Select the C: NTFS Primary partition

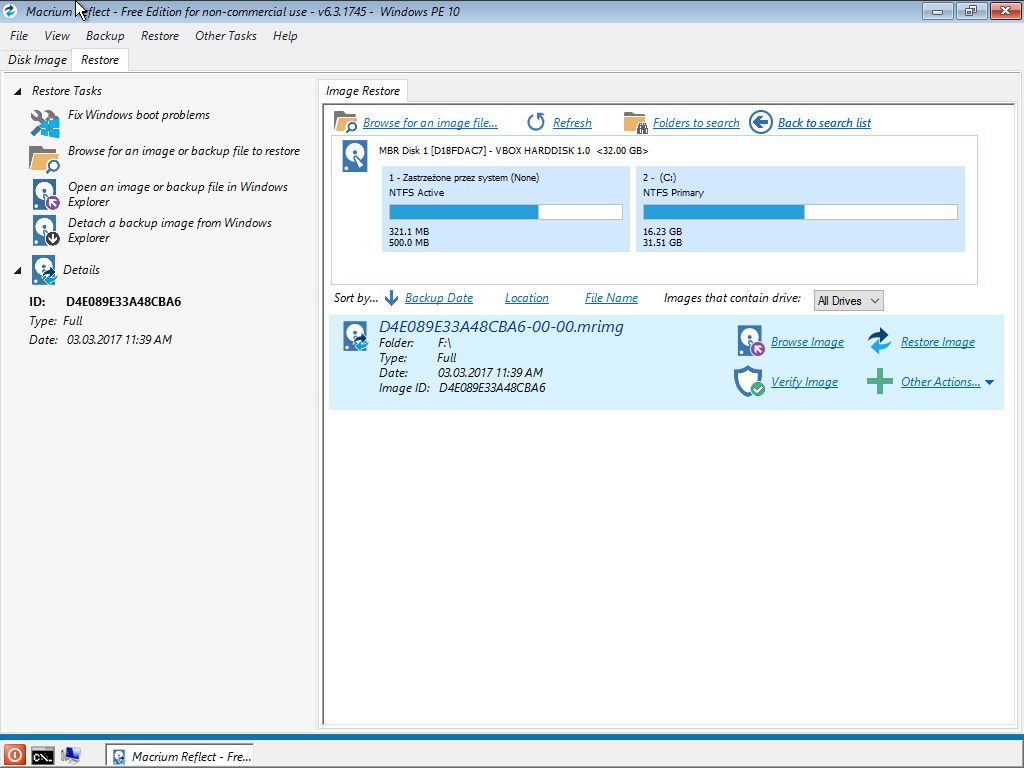(800, 209)
